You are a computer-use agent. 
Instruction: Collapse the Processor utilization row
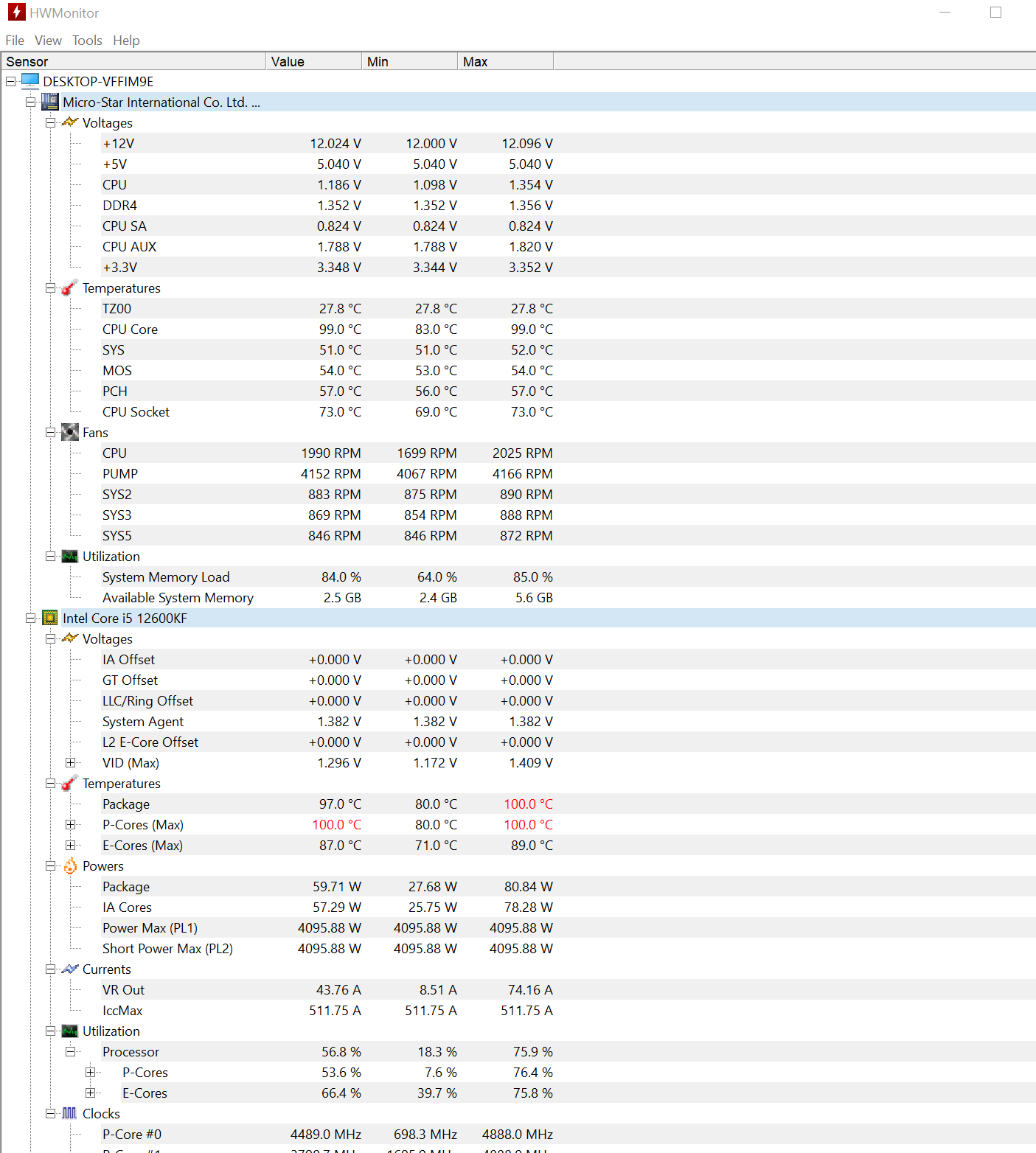pyautogui.click(x=71, y=1051)
